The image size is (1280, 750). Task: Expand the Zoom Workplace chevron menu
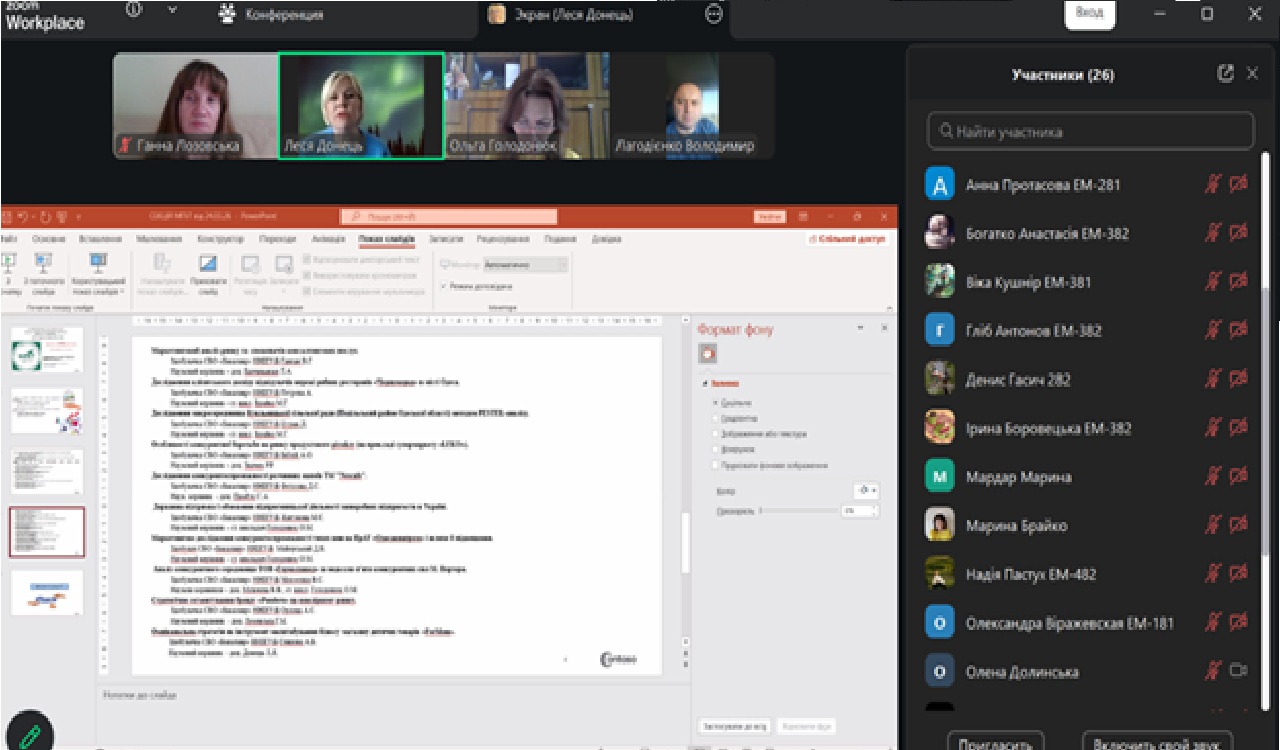pyautogui.click(x=172, y=11)
